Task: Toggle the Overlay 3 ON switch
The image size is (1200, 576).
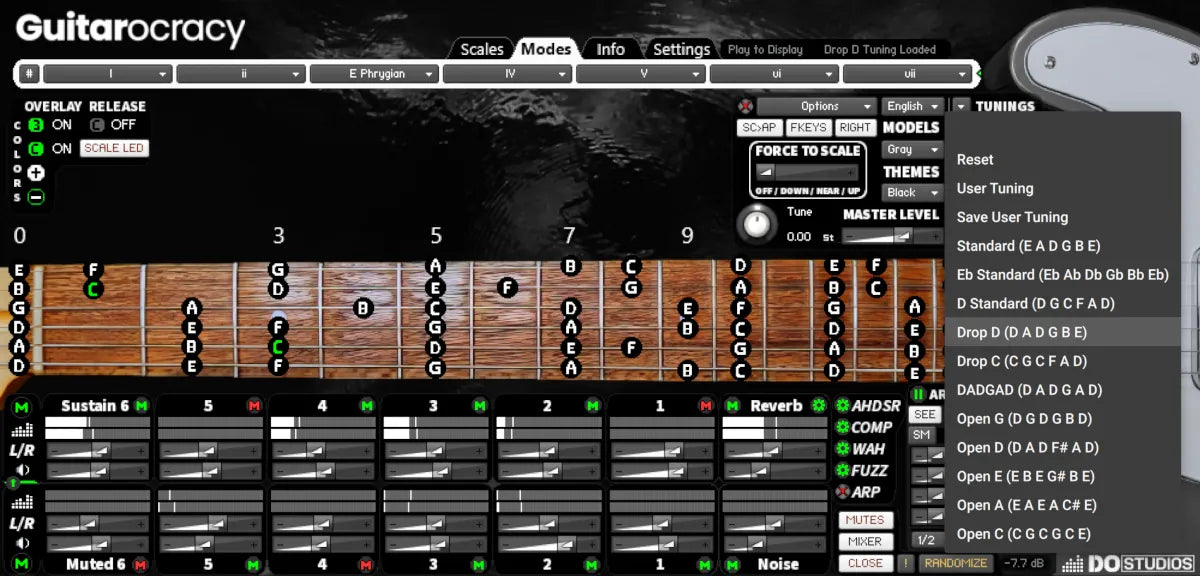Action: (x=36, y=125)
